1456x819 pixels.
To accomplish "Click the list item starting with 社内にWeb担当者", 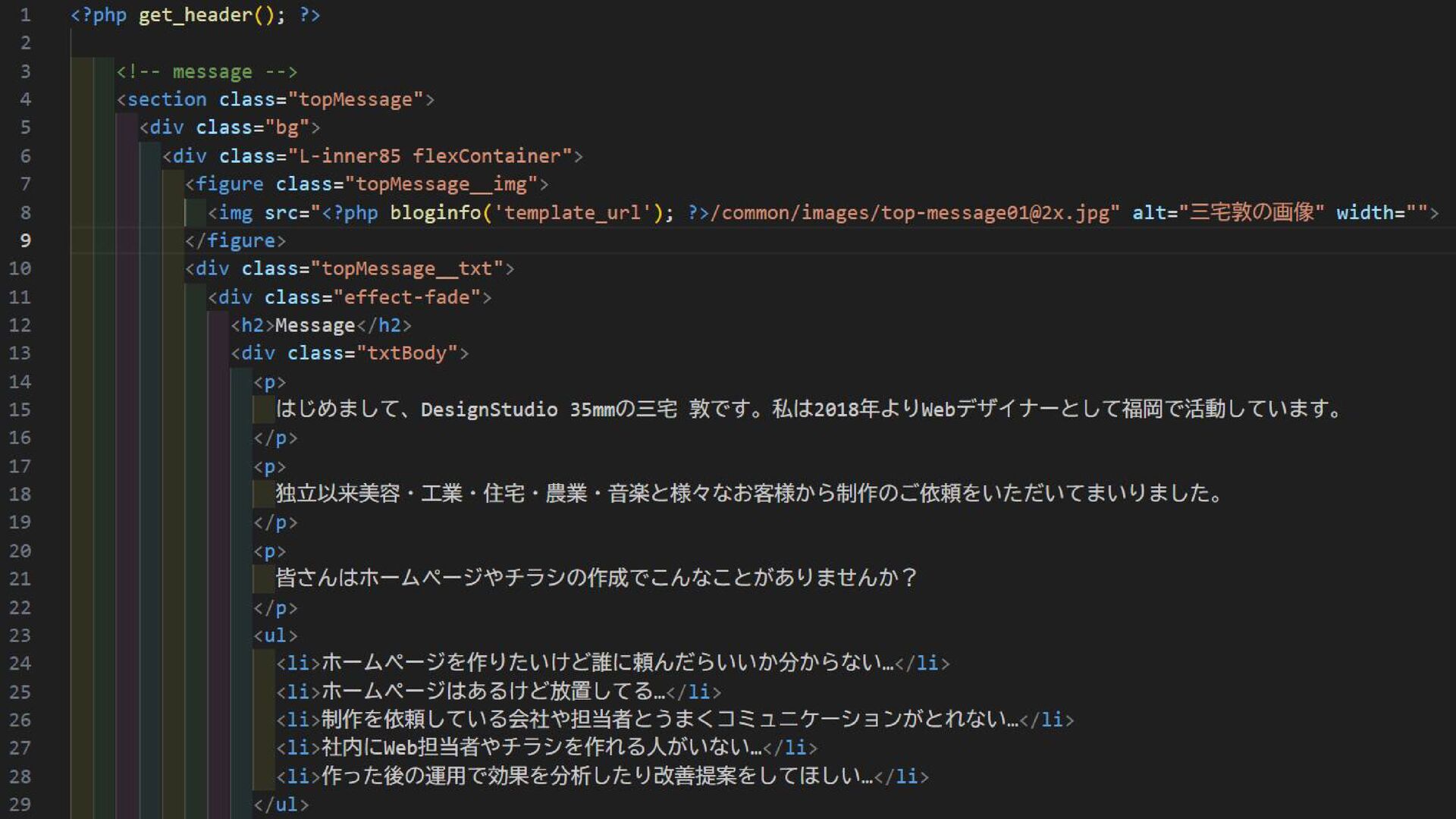I will click(541, 748).
